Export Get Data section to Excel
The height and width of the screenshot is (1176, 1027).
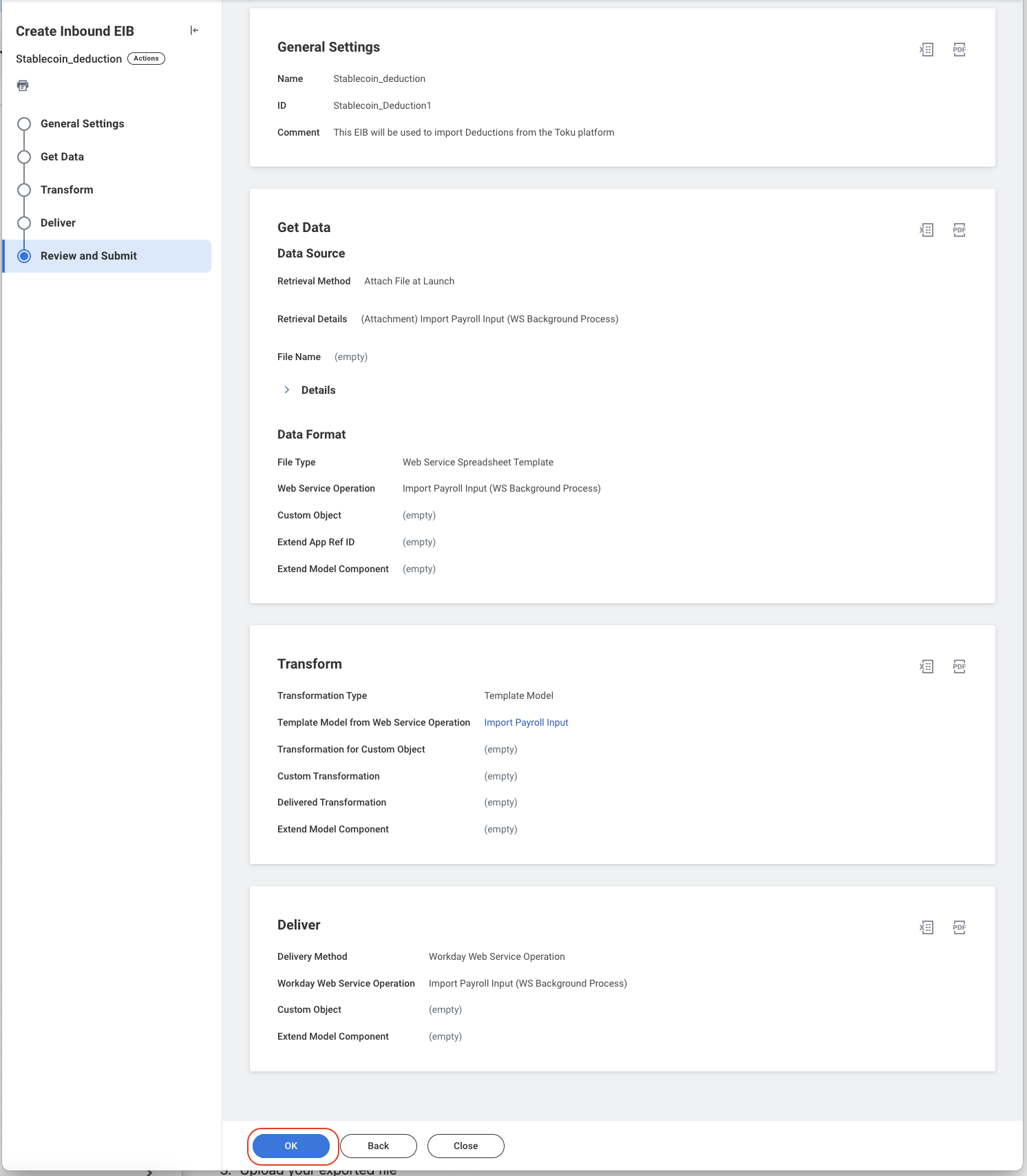pyautogui.click(x=927, y=230)
